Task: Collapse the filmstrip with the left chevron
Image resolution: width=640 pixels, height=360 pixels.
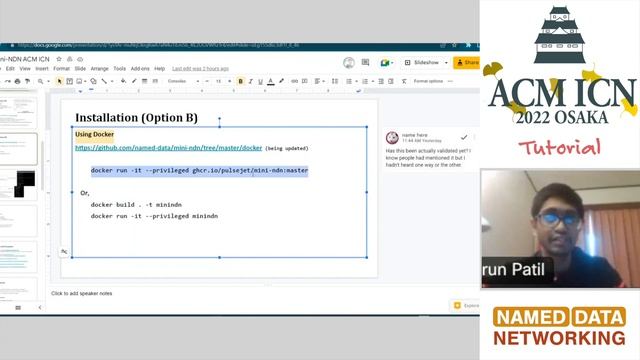Action: (40, 307)
